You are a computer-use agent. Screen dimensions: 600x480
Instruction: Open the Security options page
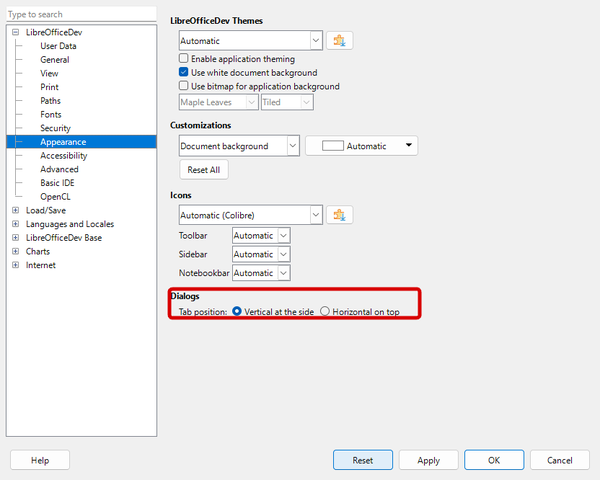pos(55,128)
